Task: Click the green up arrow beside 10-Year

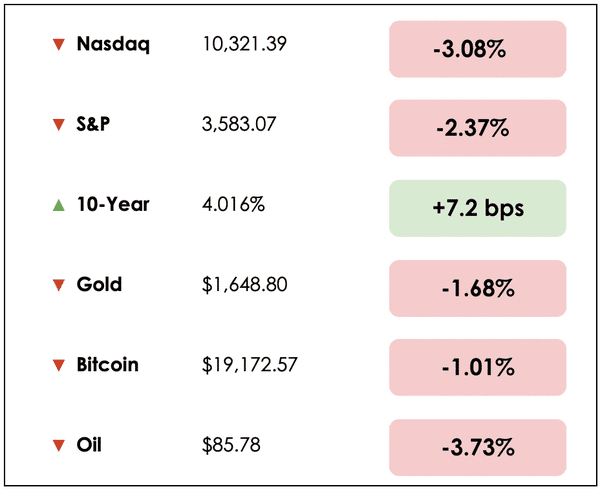Action: 58,205
